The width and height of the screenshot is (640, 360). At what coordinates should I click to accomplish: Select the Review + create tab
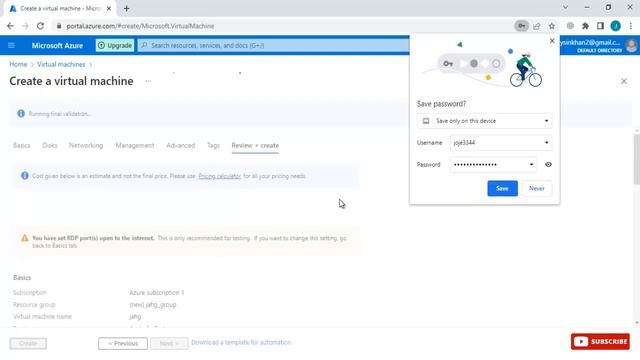tap(255, 145)
